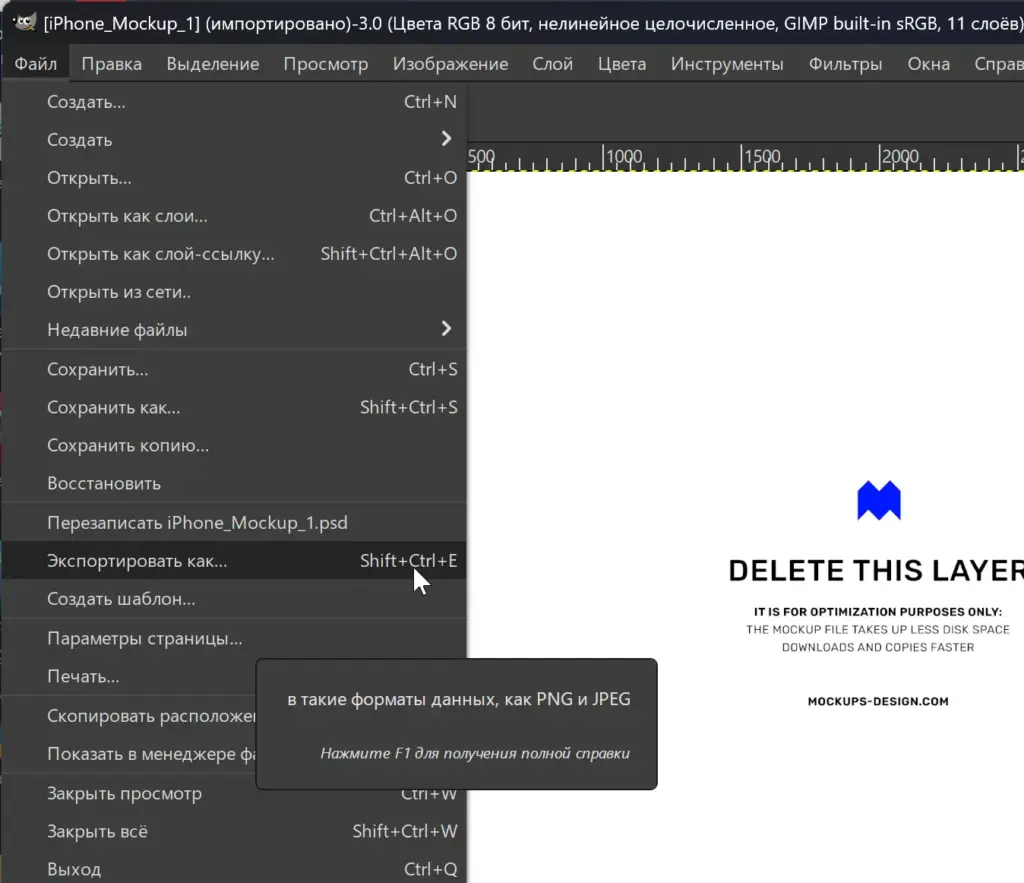The image size is (1024, 883).
Task: Open Параметры страницы... entry
Action: click(234, 638)
